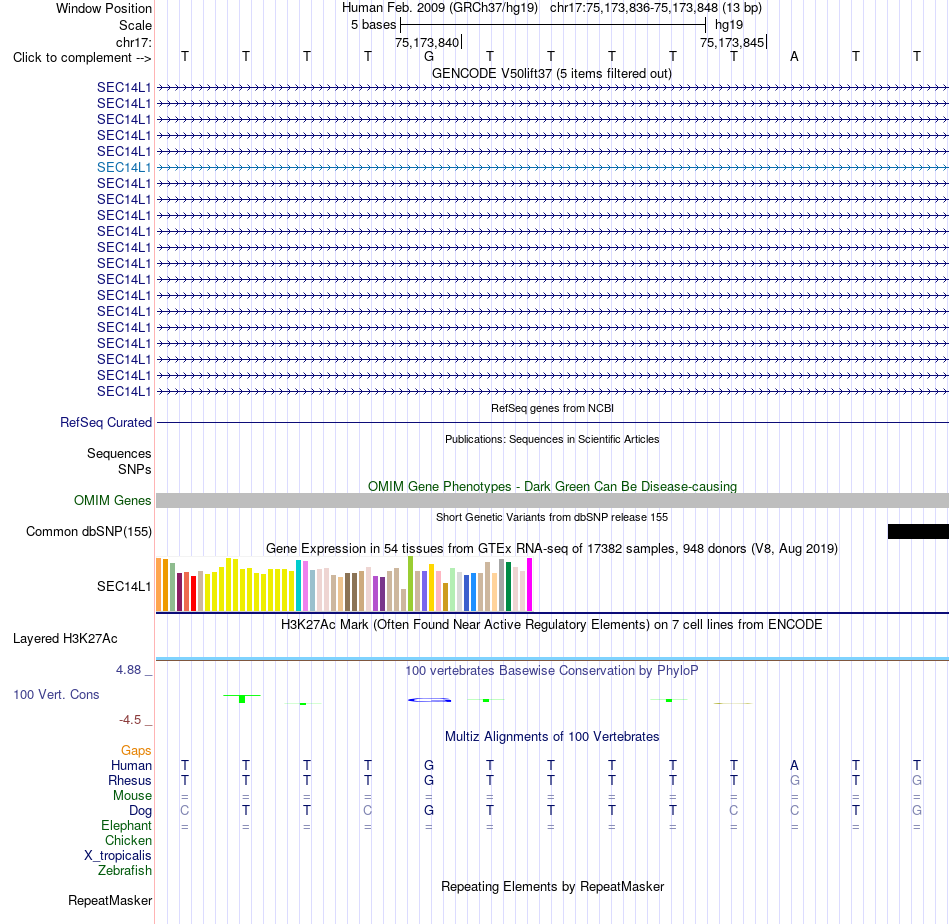Click the black dbSNP variant block
This screenshot has height=924, width=950.
[x=918, y=531]
